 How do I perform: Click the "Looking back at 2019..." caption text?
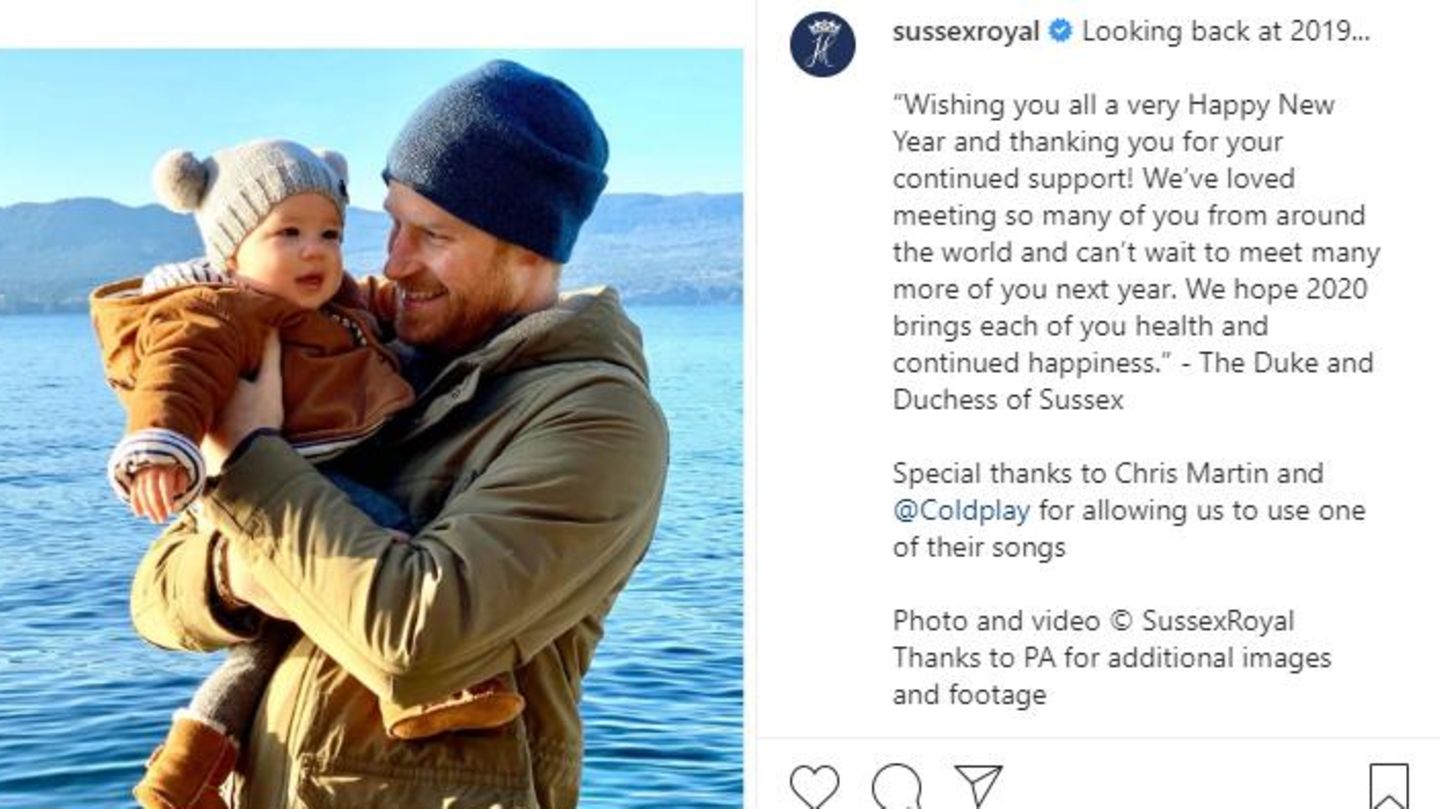pos(1225,31)
